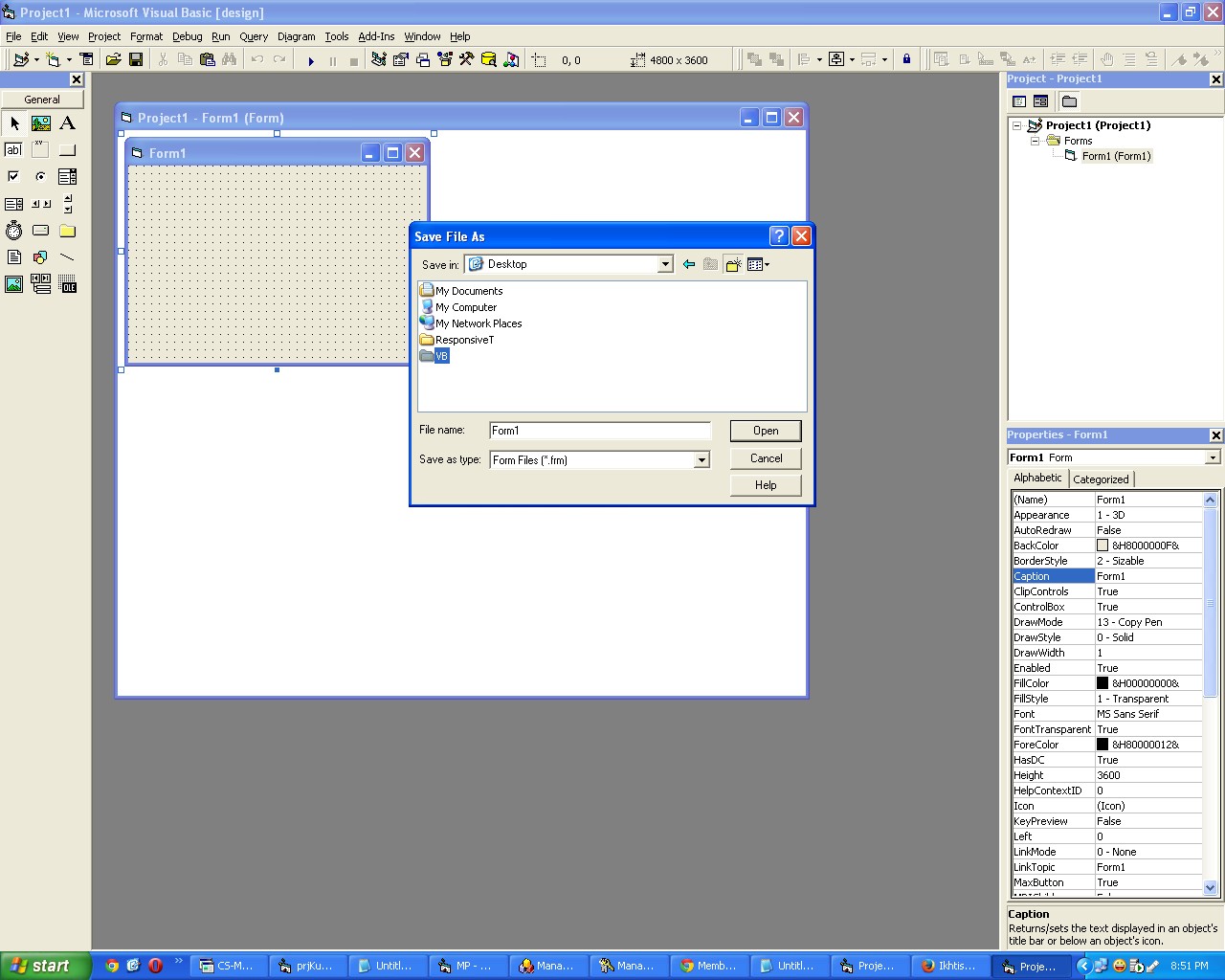Open the 'Save in' location dropdown
Viewport: 1225px width, 980px height.
pos(665,264)
